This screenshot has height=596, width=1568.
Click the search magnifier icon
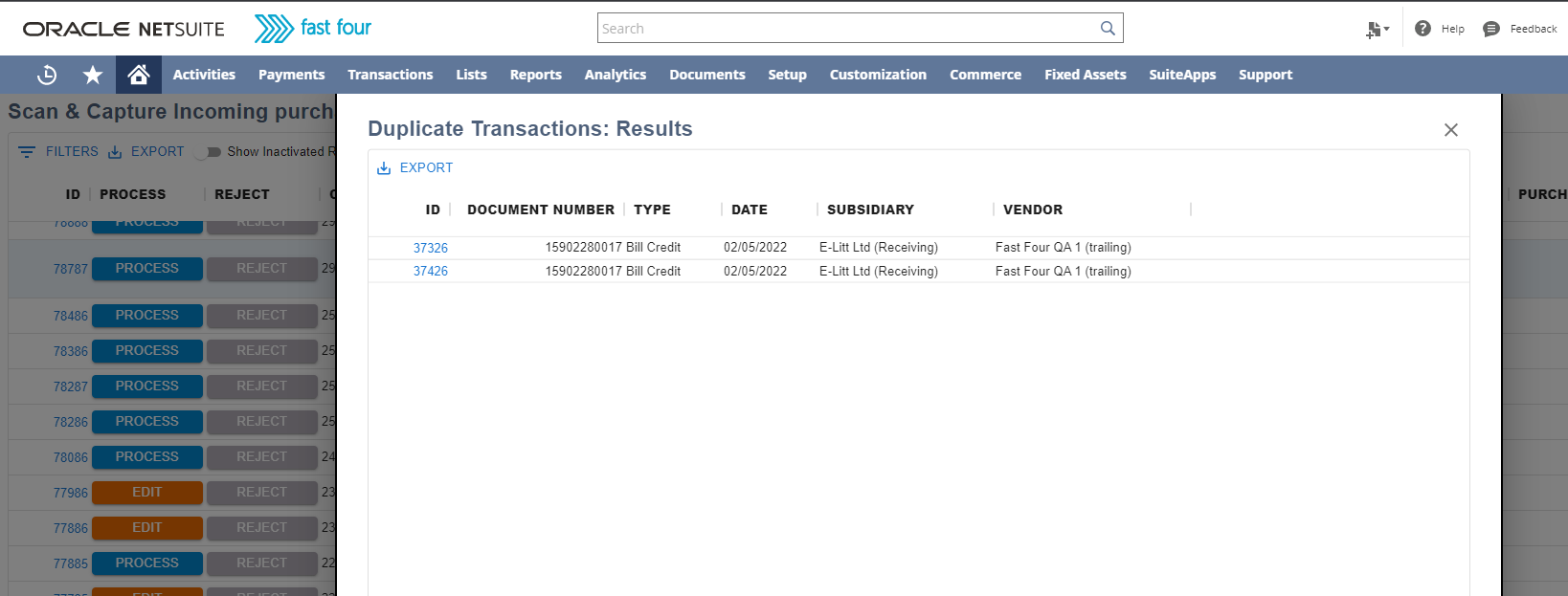pyautogui.click(x=1108, y=28)
